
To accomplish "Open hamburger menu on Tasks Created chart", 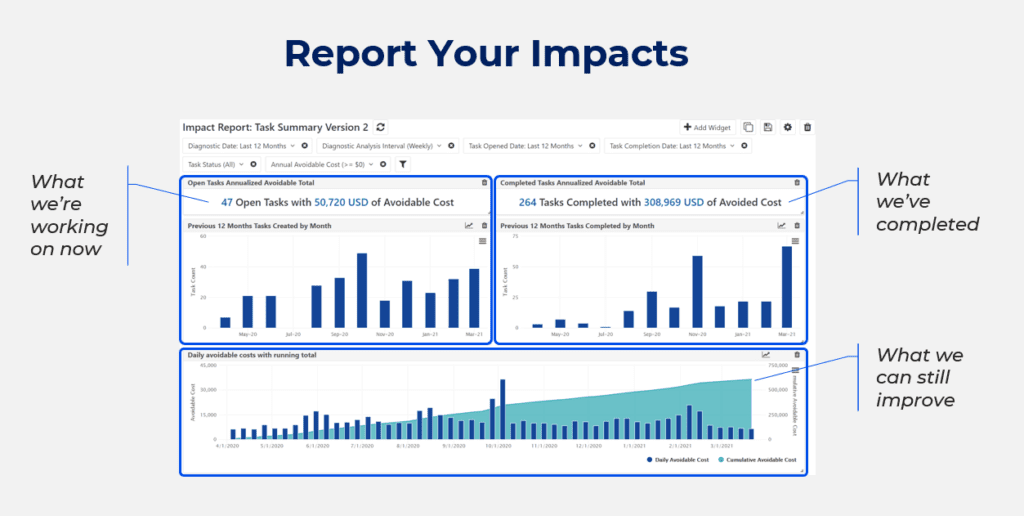I will (x=483, y=241).
